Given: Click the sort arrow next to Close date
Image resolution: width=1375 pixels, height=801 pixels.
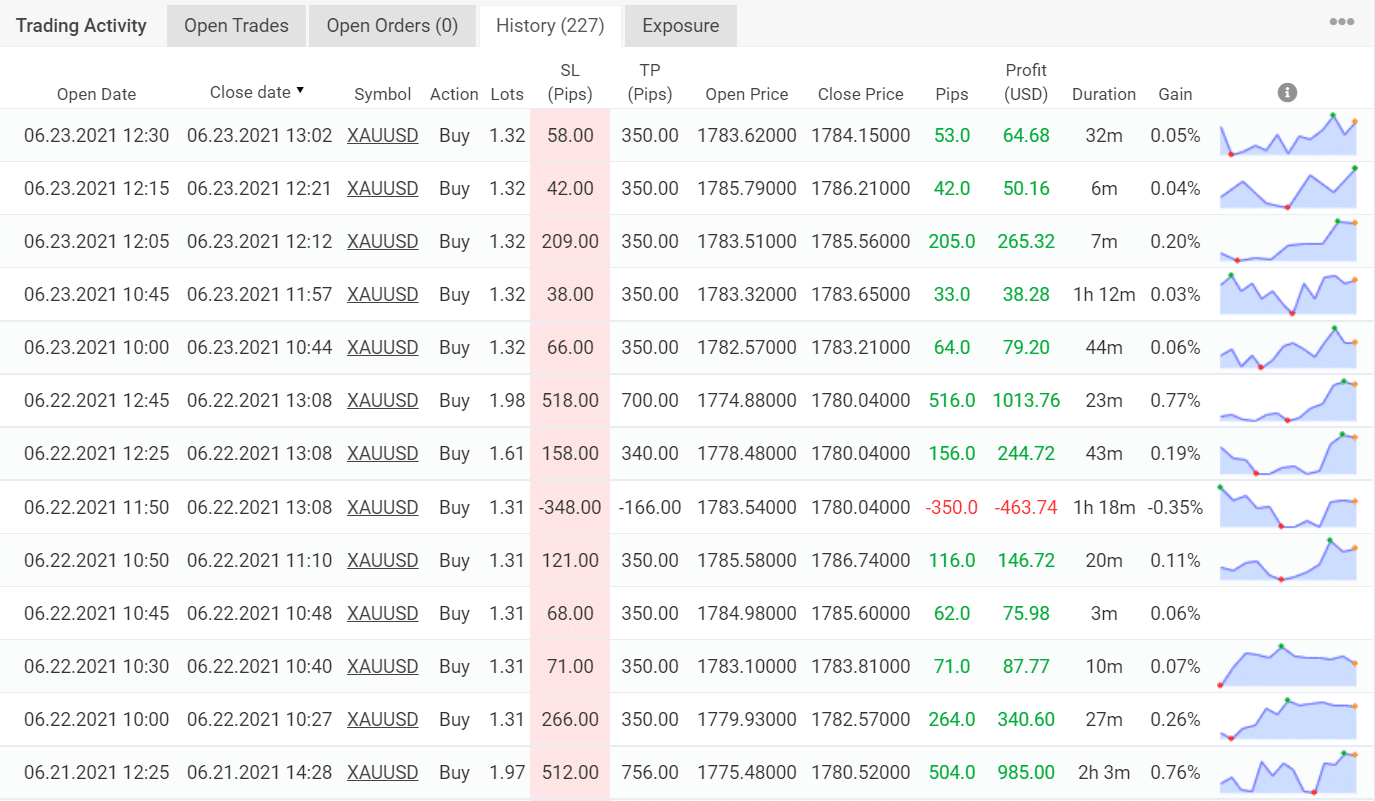Looking at the screenshot, I should tap(301, 91).
